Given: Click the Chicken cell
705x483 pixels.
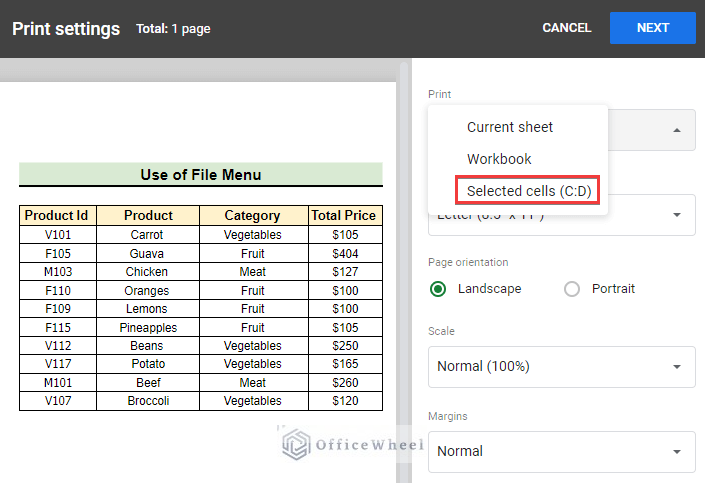Looking at the screenshot, I should coord(148,272).
